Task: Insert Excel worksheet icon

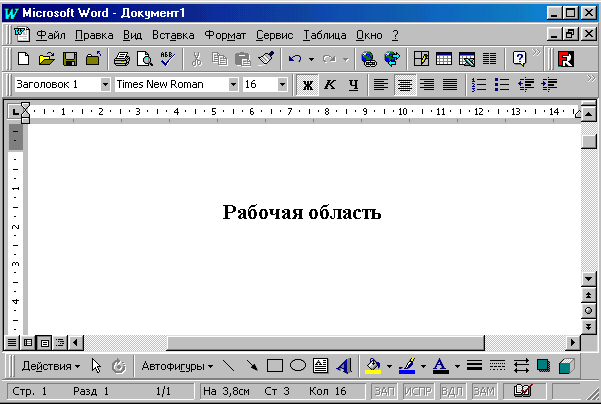Action: [x=467, y=59]
